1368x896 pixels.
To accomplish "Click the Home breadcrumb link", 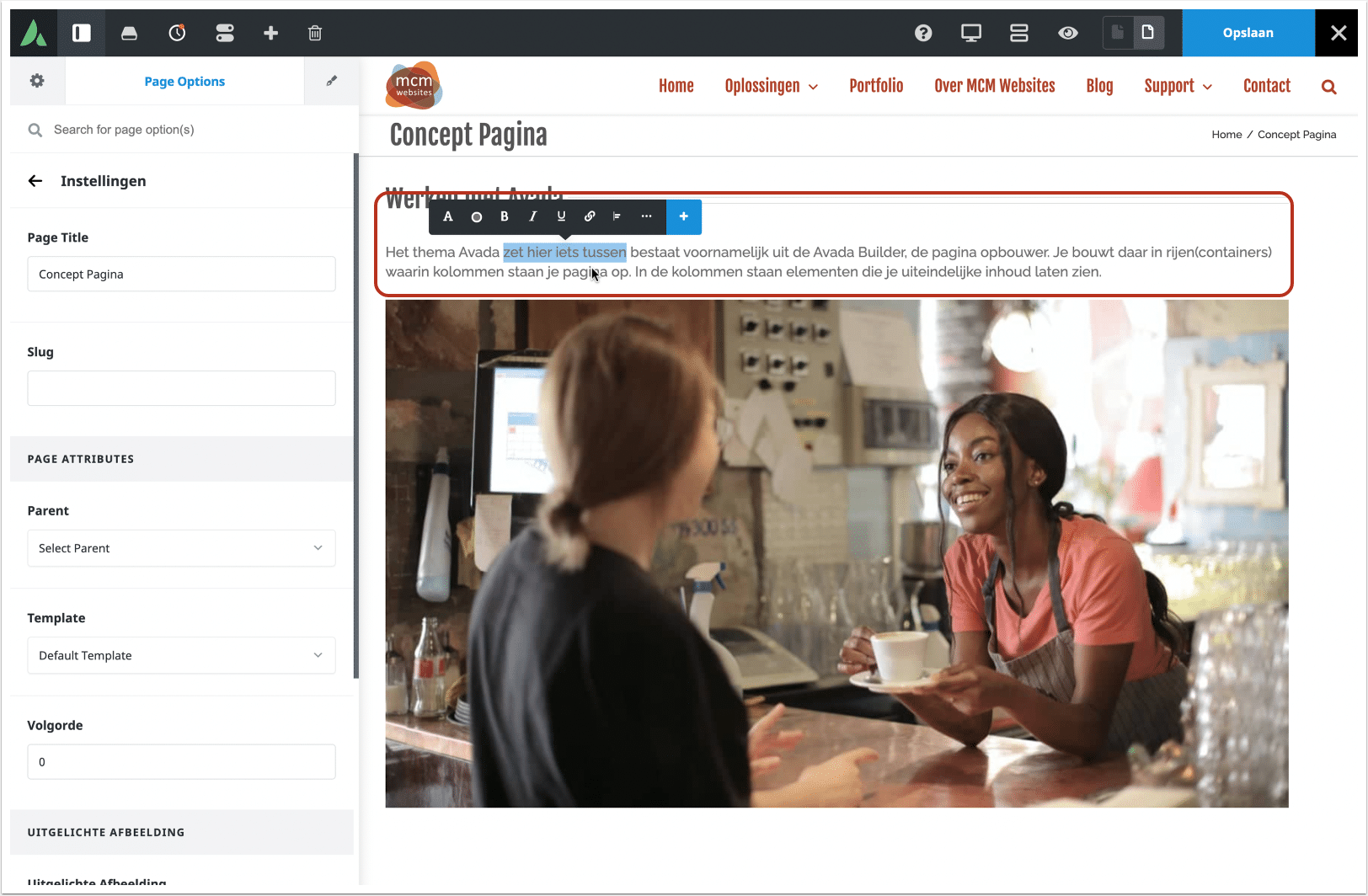I will click(1226, 135).
